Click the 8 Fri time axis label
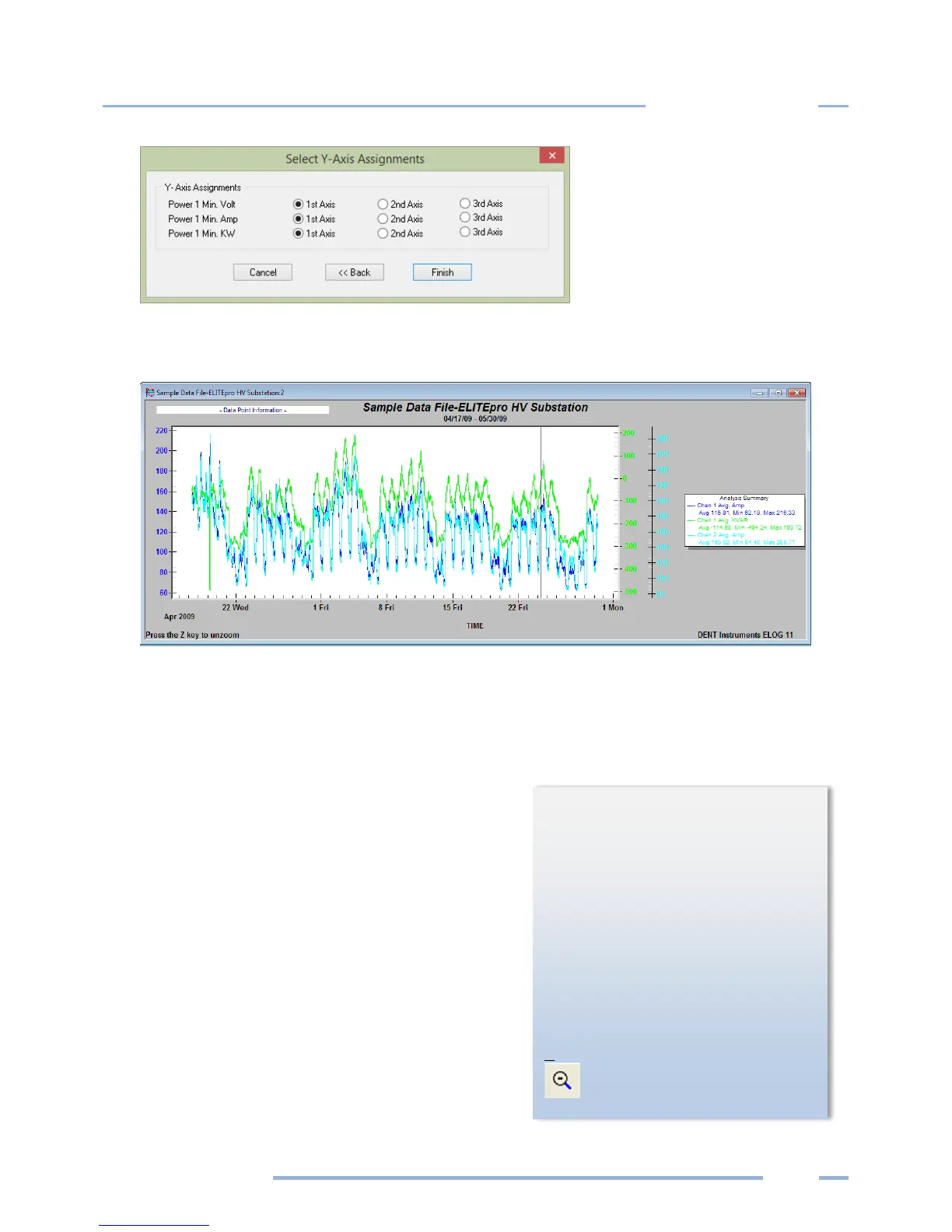Viewport: 952px width, 1232px height. click(387, 607)
